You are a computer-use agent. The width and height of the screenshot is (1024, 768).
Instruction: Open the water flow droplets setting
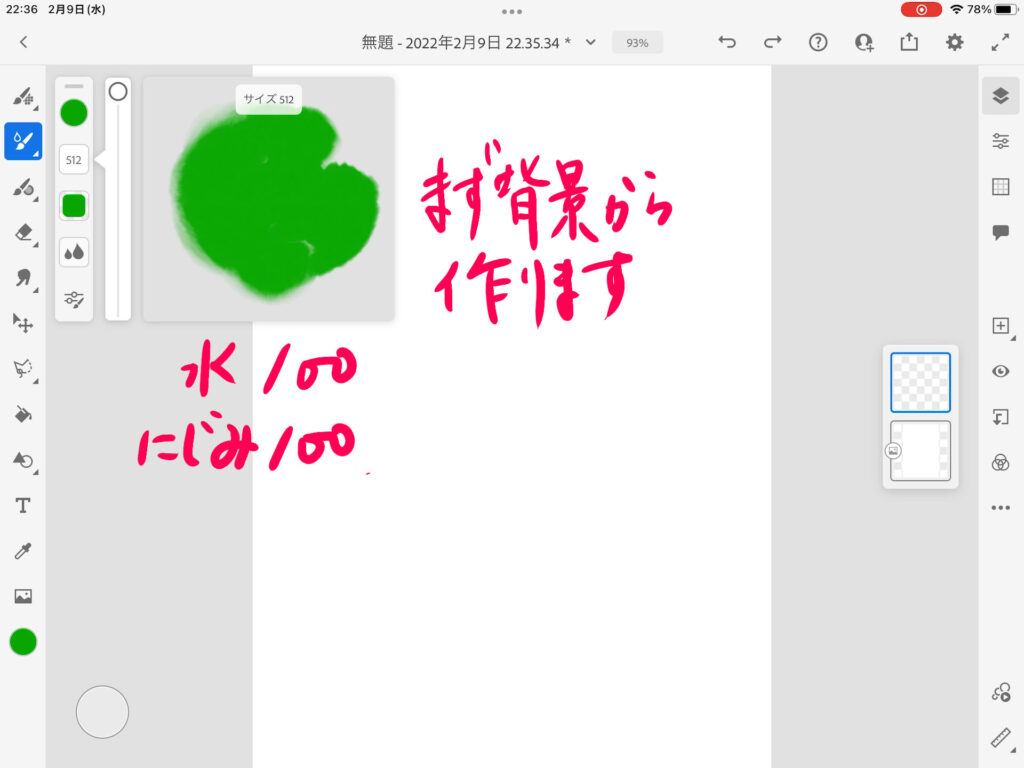(x=74, y=252)
